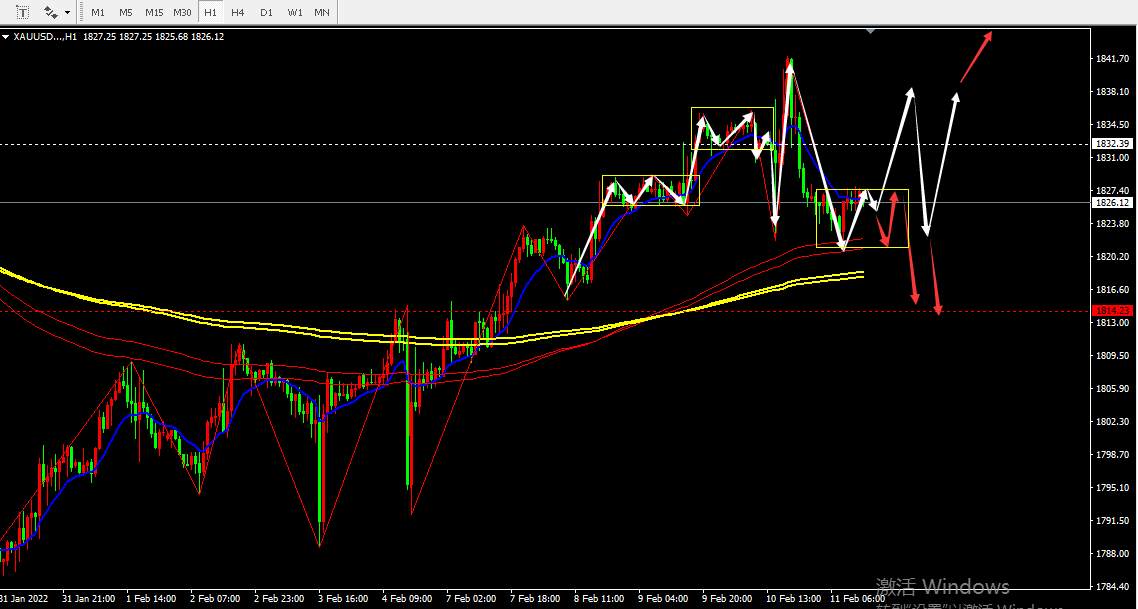Click the 1841.70 price scale value
This screenshot has height=609, width=1138.
click(x=1111, y=59)
